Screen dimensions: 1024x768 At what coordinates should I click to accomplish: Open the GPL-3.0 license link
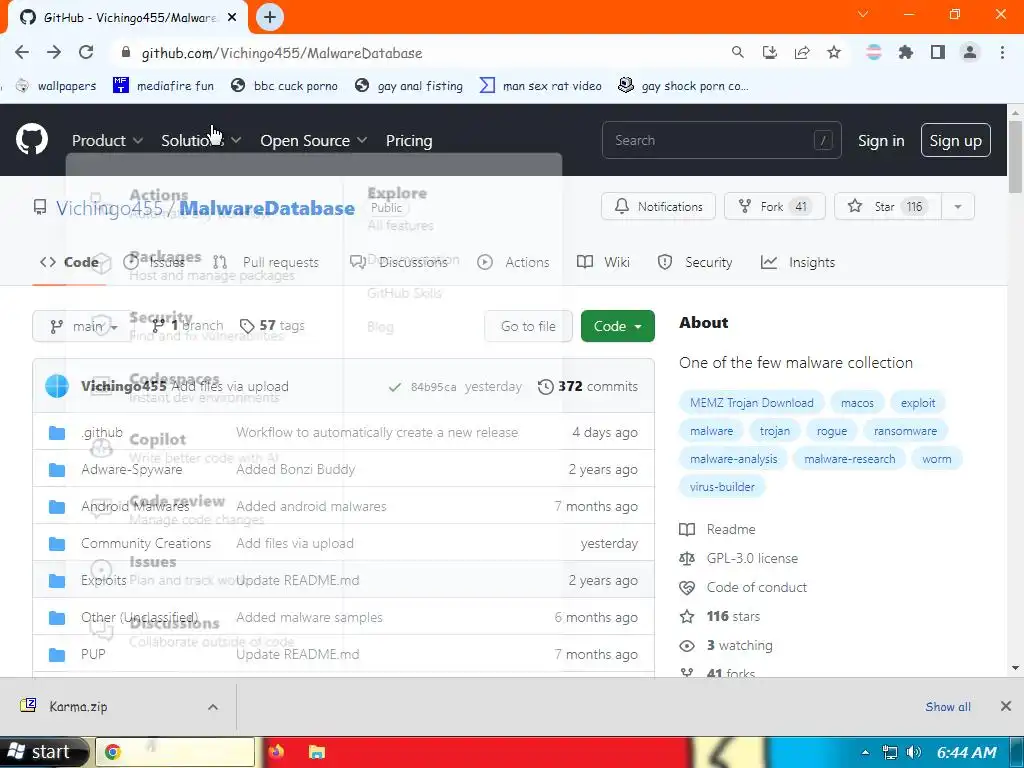[x=752, y=558]
